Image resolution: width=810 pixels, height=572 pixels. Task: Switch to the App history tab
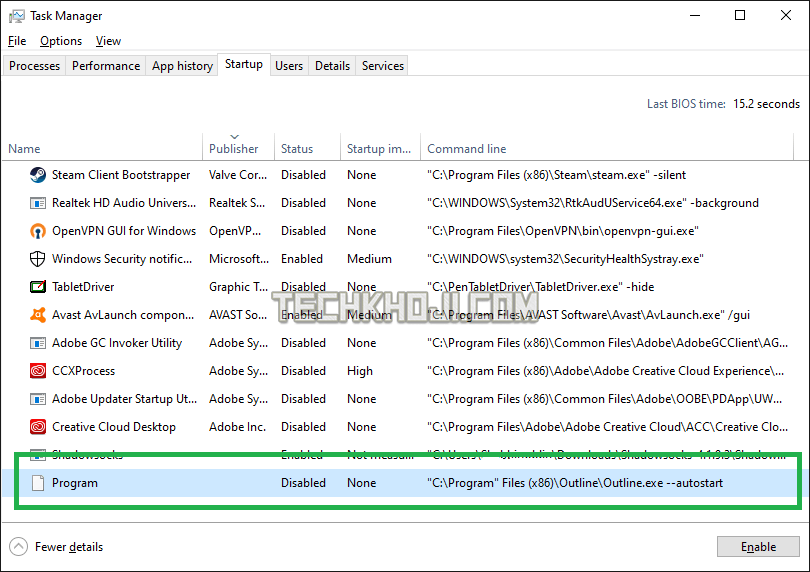182,66
